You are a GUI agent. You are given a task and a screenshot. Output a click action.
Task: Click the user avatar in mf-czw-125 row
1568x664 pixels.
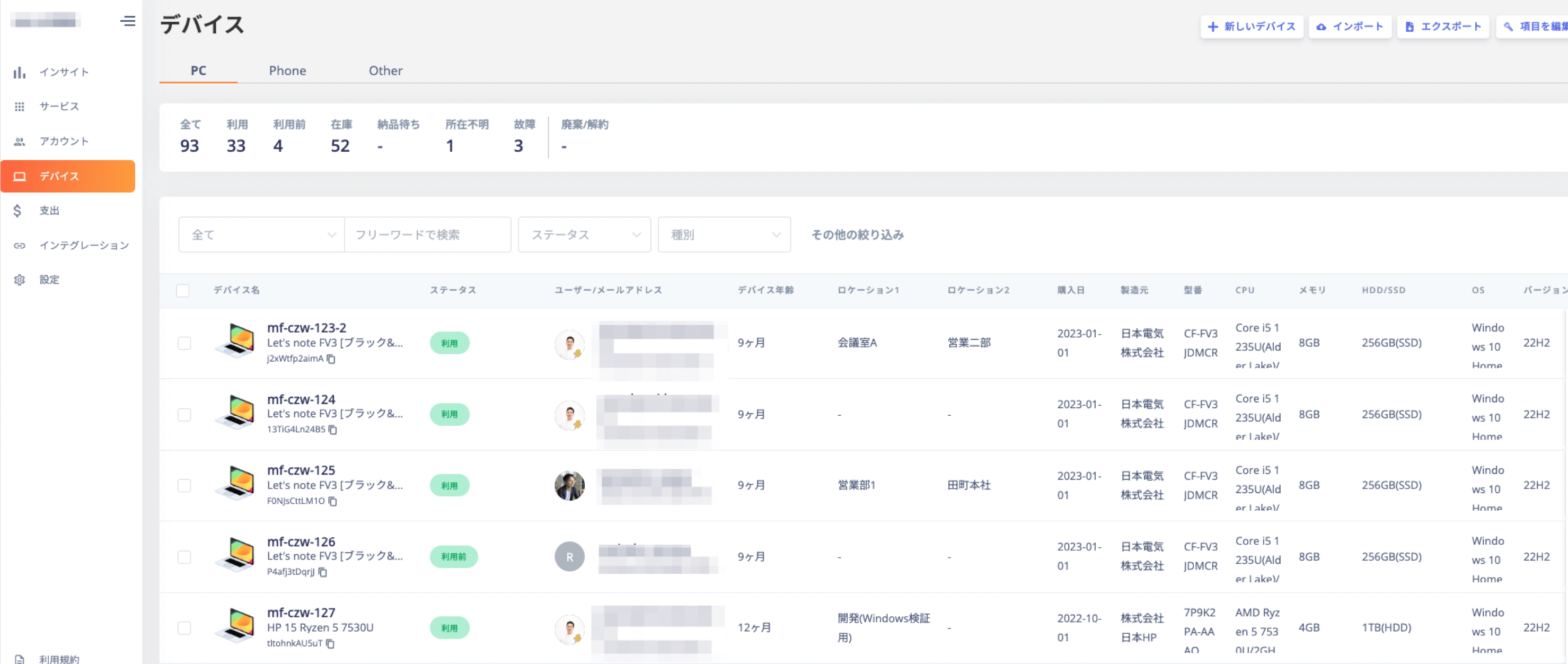point(570,485)
